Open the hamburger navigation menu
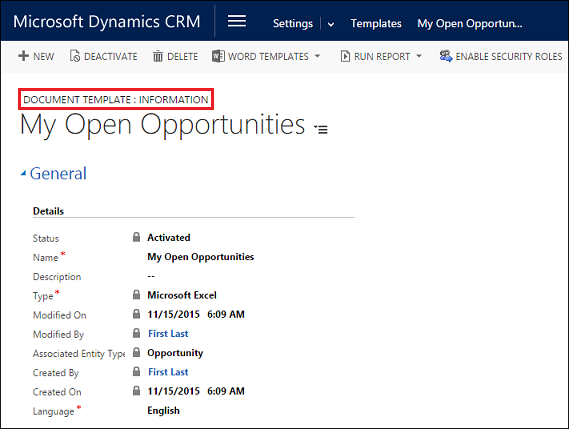The width and height of the screenshot is (569, 429). pos(237,21)
